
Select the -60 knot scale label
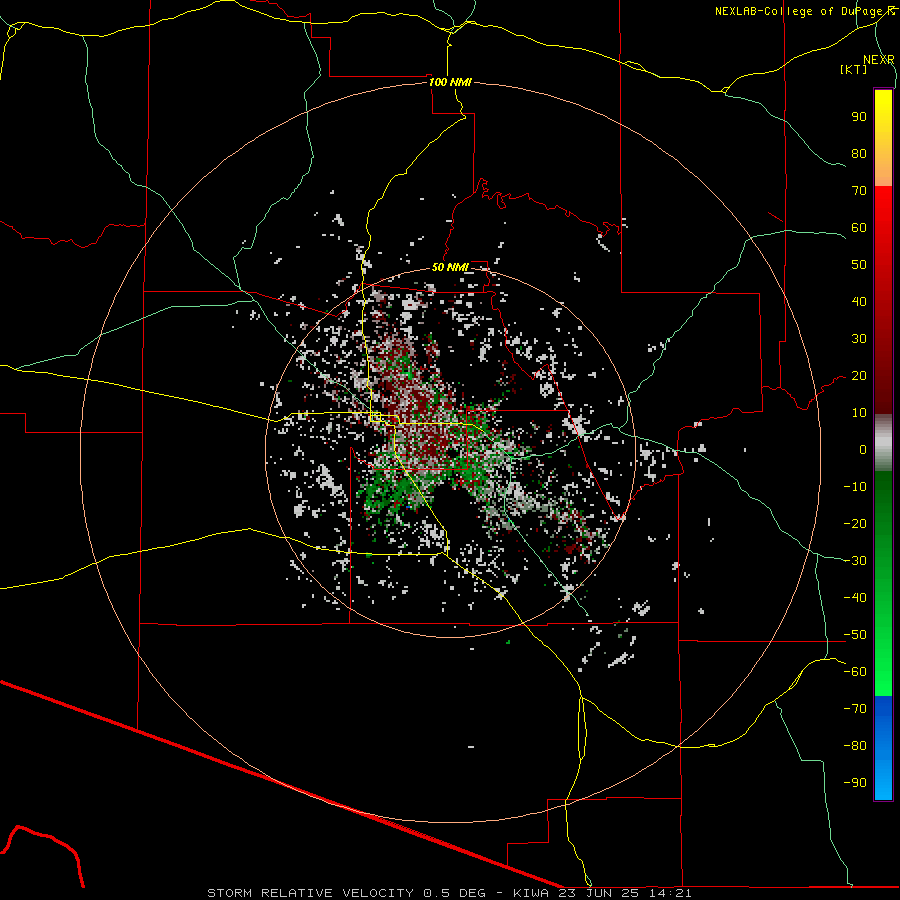pyautogui.click(x=855, y=672)
